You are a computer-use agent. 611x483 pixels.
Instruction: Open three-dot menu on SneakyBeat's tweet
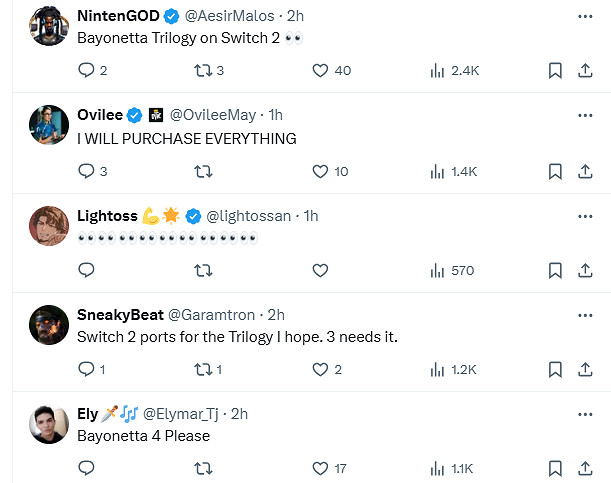[x=585, y=314]
